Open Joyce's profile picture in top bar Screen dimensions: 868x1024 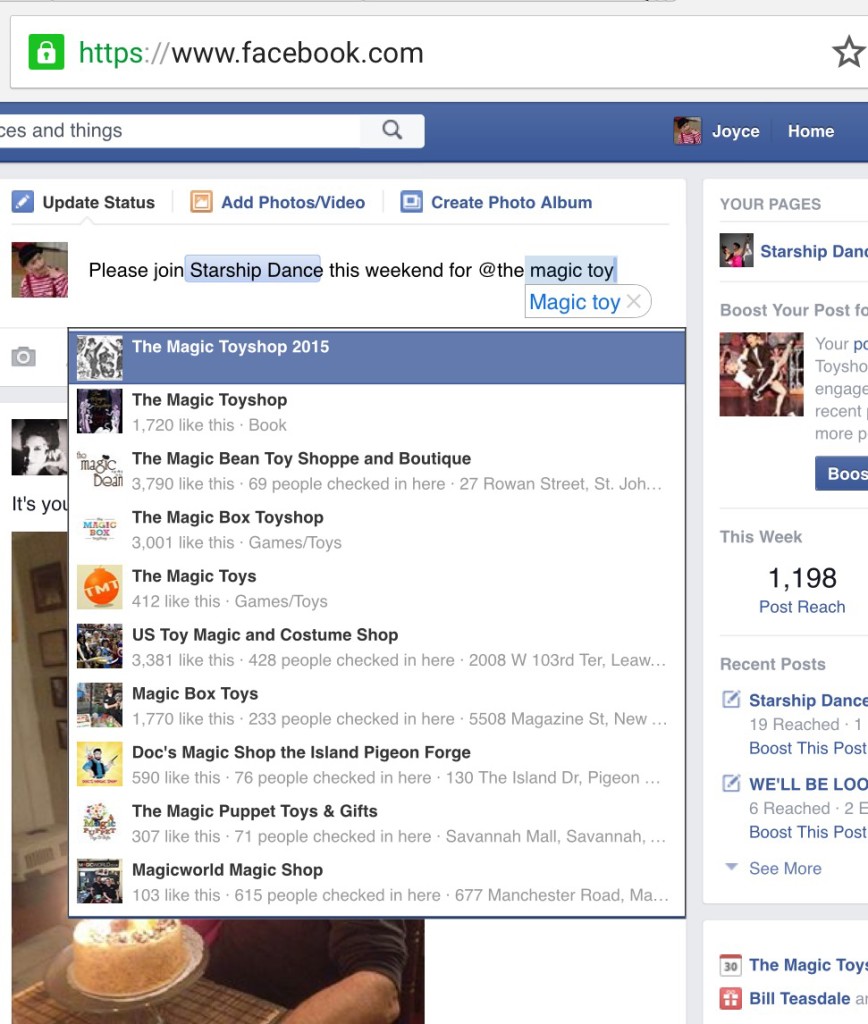tap(687, 131)
